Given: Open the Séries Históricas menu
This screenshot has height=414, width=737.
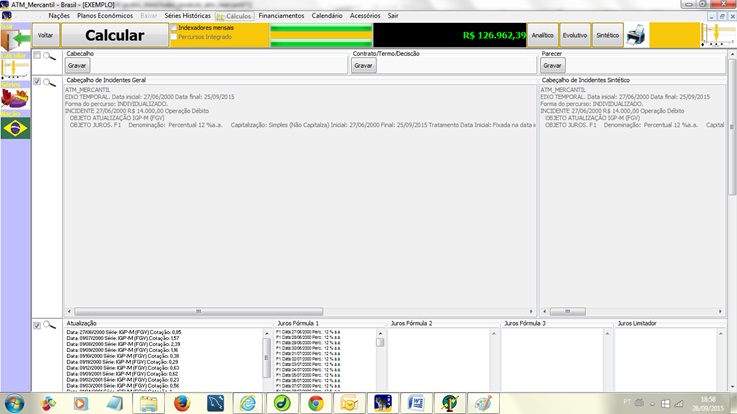Looking at the screenshot, I should pyautogui.click(x=187, y=16).
